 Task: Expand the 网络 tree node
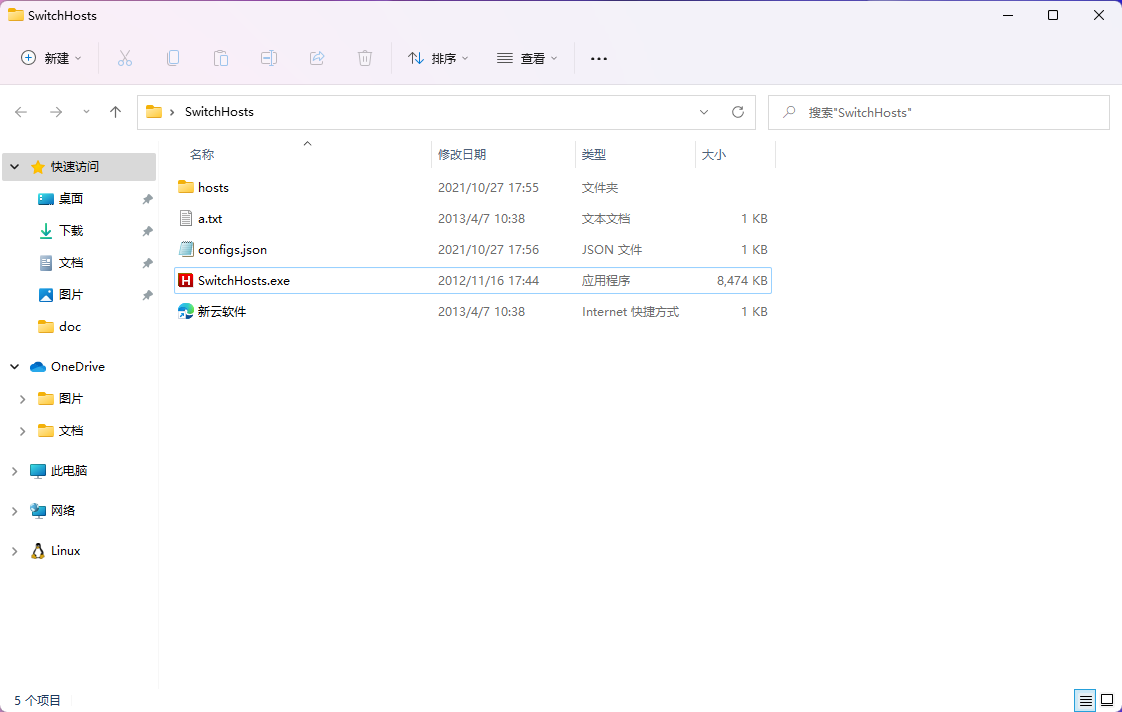click(14, 511)
